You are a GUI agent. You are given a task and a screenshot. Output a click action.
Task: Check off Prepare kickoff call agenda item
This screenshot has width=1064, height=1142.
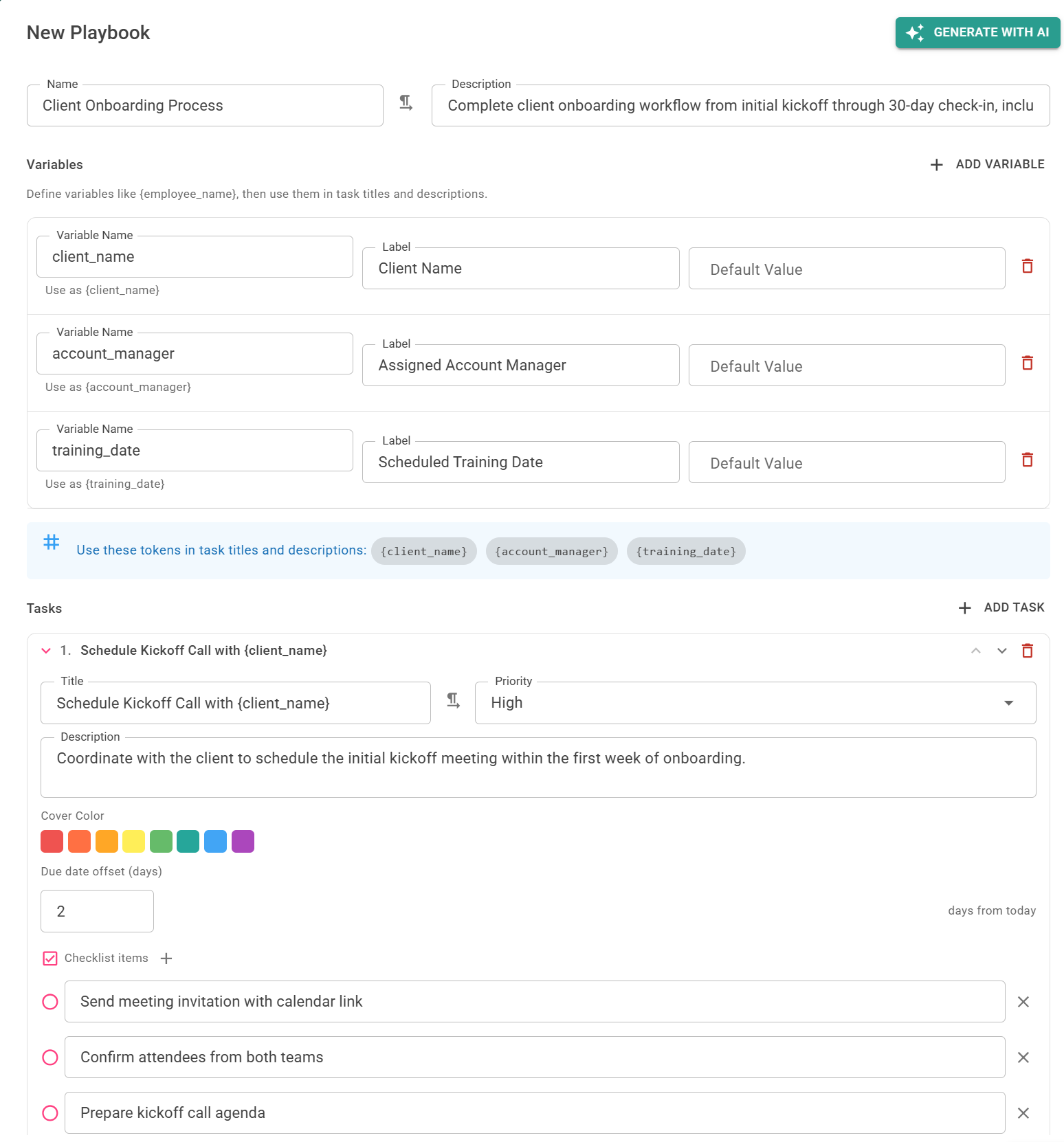click(50, 1113)
